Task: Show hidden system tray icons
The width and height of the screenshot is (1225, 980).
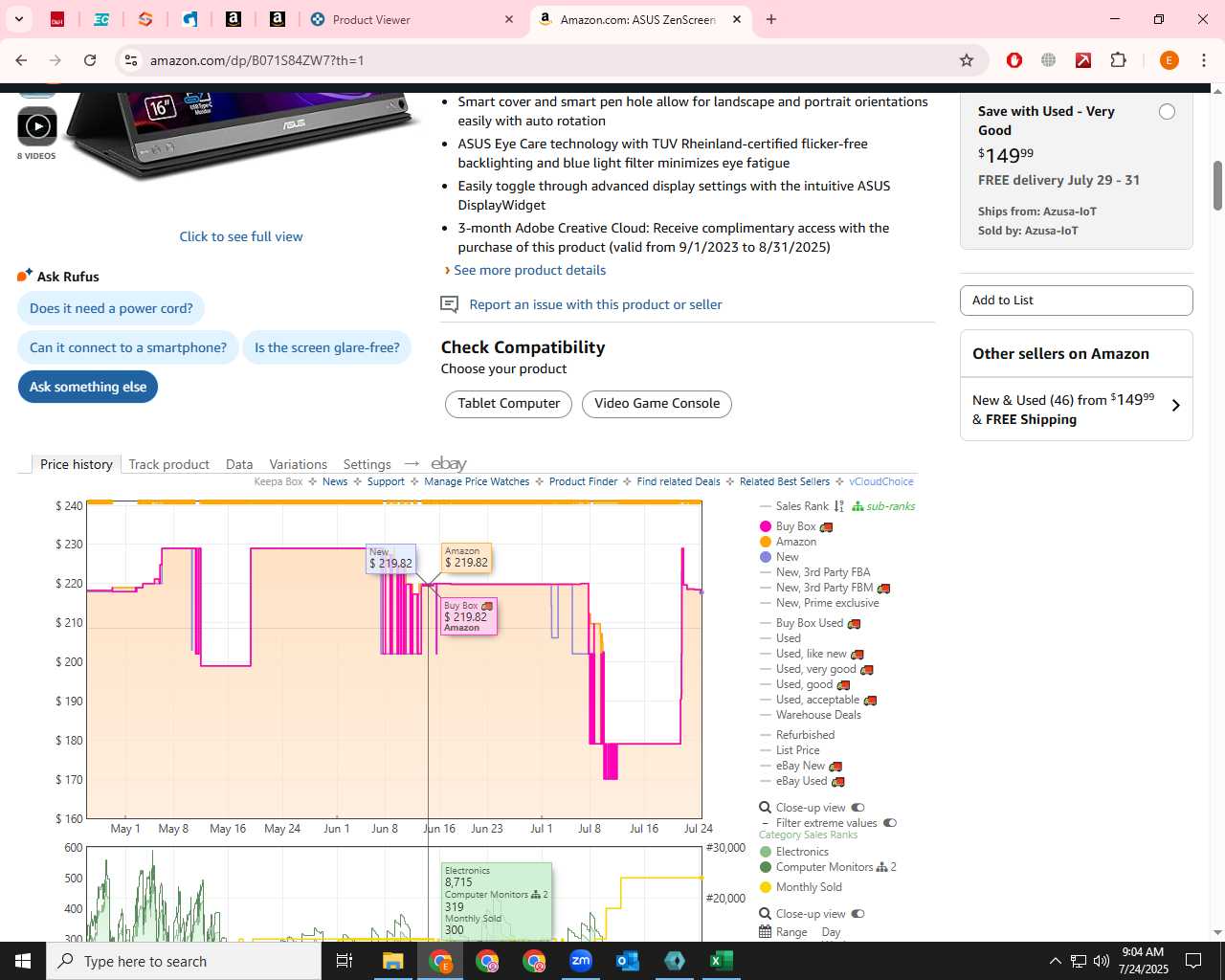Action: 1055,961
